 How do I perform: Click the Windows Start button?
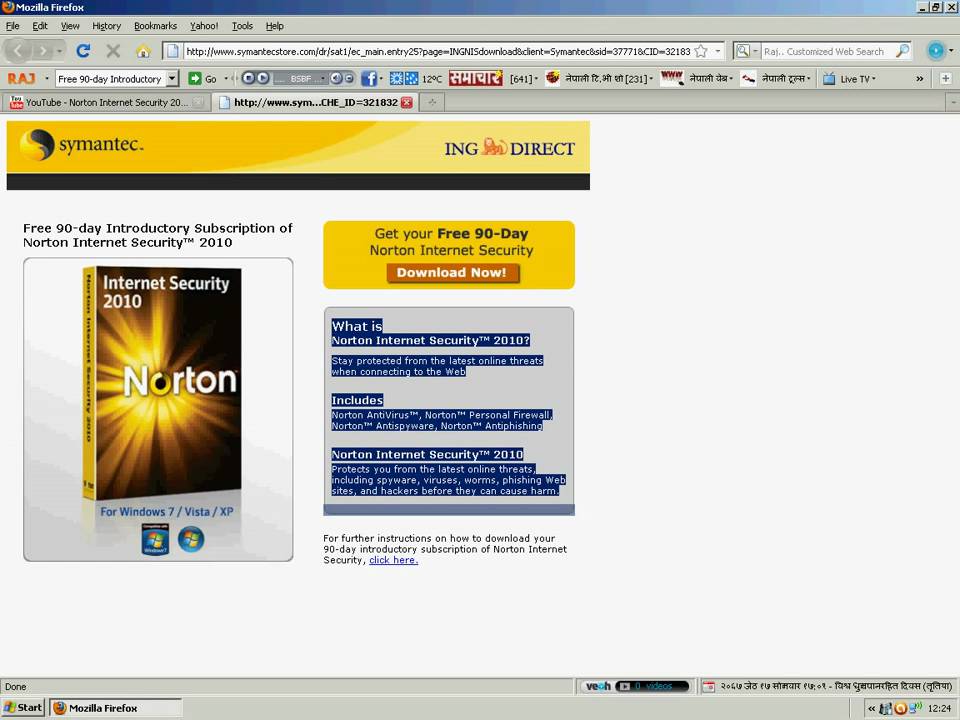coord(23,708)
